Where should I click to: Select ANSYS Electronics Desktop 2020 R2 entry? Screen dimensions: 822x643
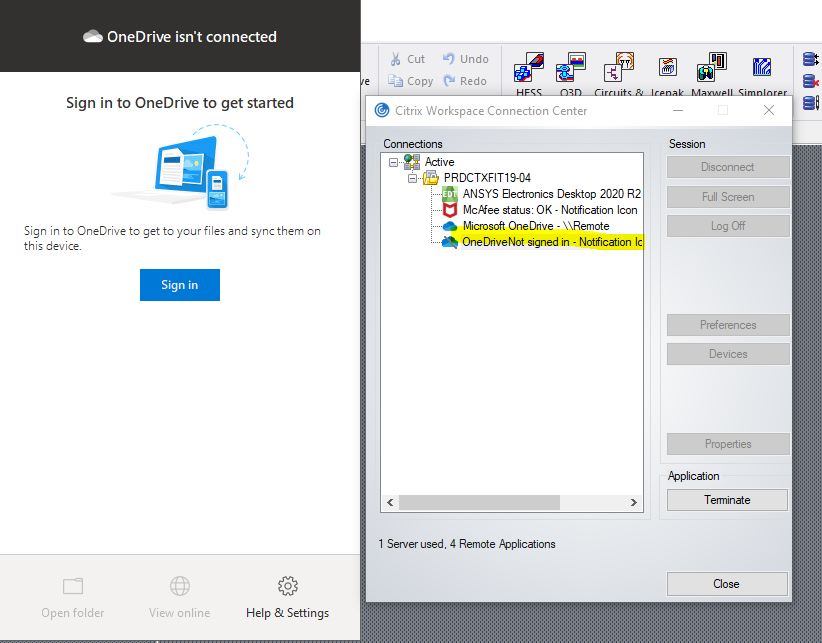pos(551,194)
